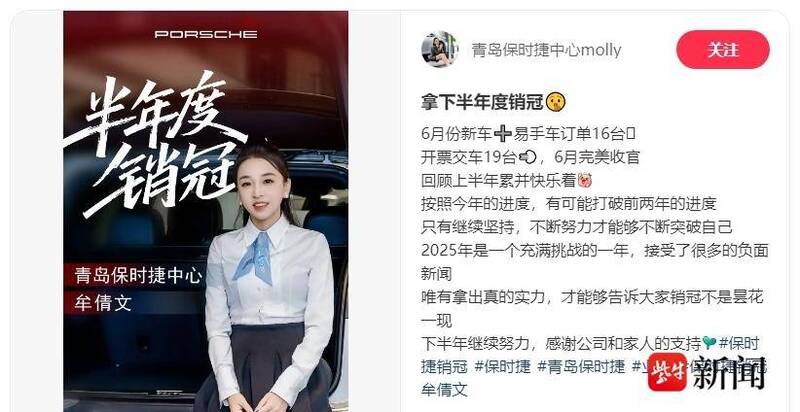
Task: Click the dash emoji after 开票交车19台
Action: [527, 157]
